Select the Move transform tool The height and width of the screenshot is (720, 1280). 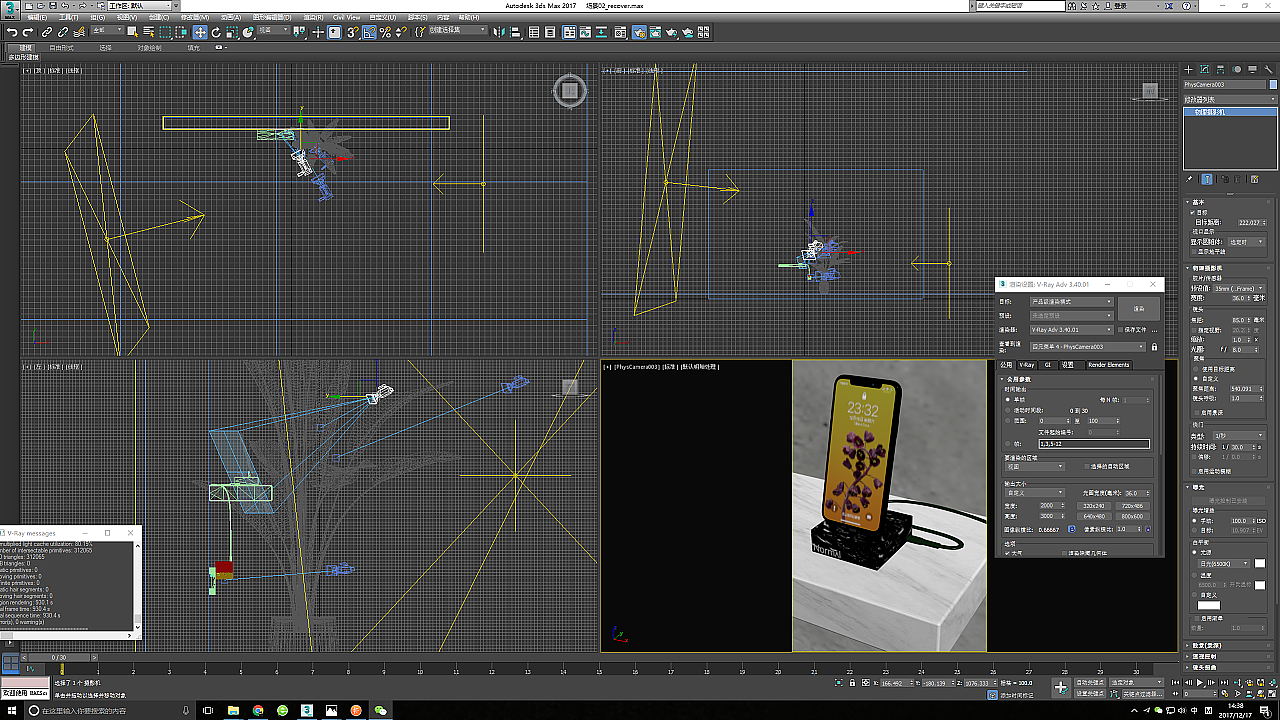(x=200, y=33)
